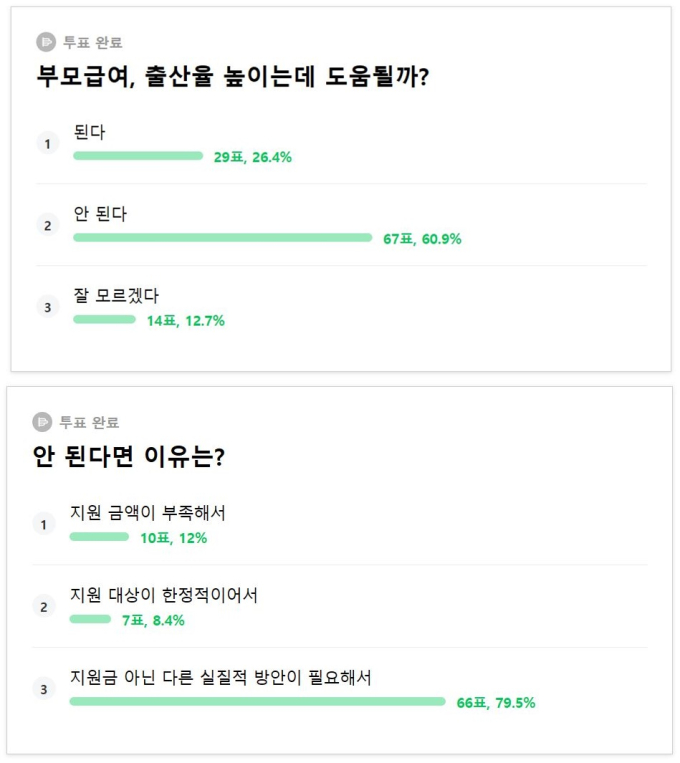Click the 29표, 26.4% vote count text

click(253, 157)
